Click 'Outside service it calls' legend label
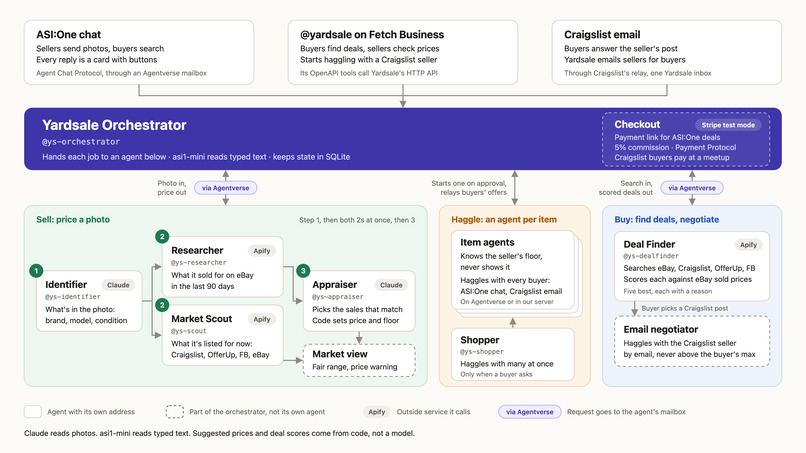The image size is (806, 453). 433,411
